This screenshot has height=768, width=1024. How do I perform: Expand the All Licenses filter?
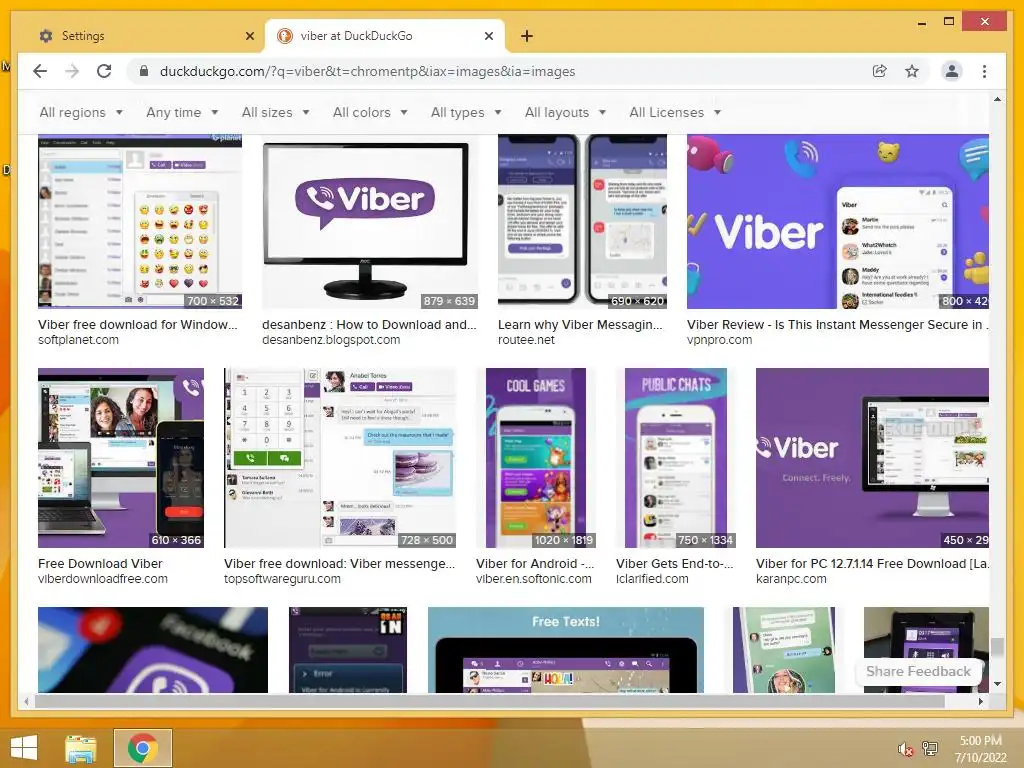click(675, 112)
